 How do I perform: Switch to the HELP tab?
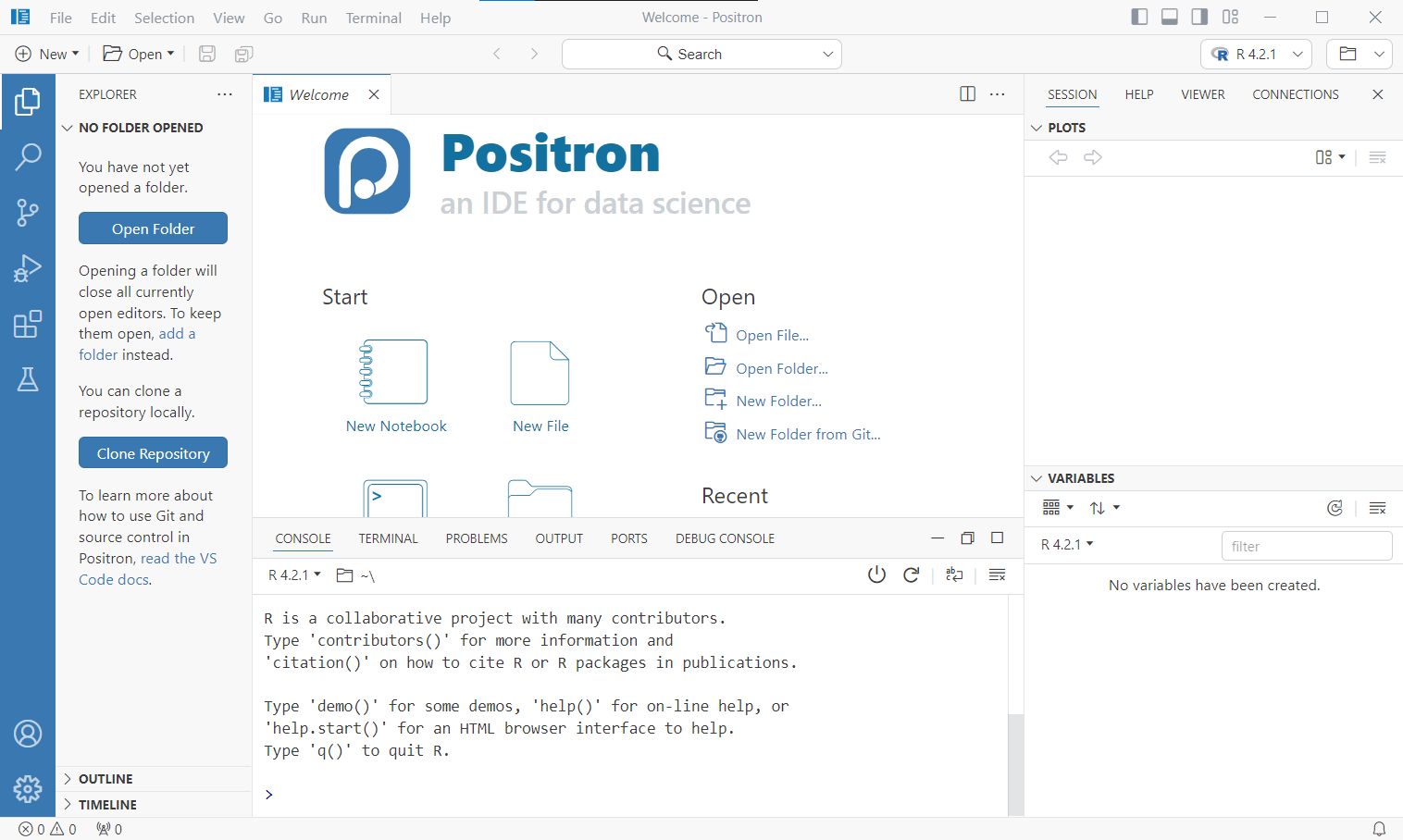click(1139, 94)
